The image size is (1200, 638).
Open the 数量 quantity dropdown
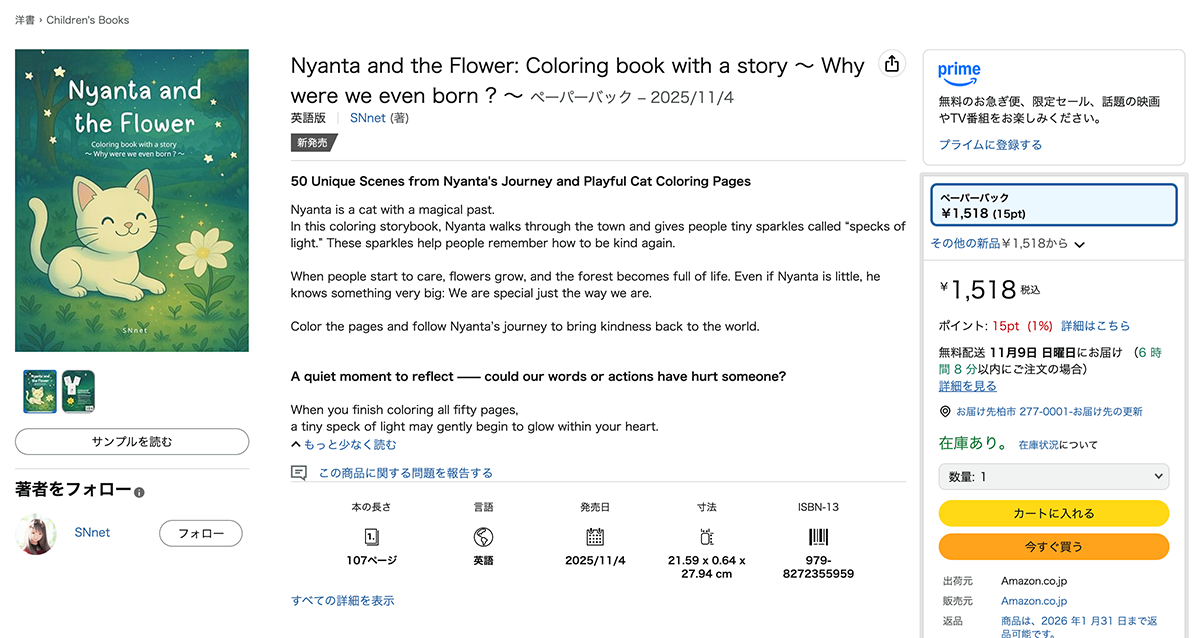pos(1053,477)
